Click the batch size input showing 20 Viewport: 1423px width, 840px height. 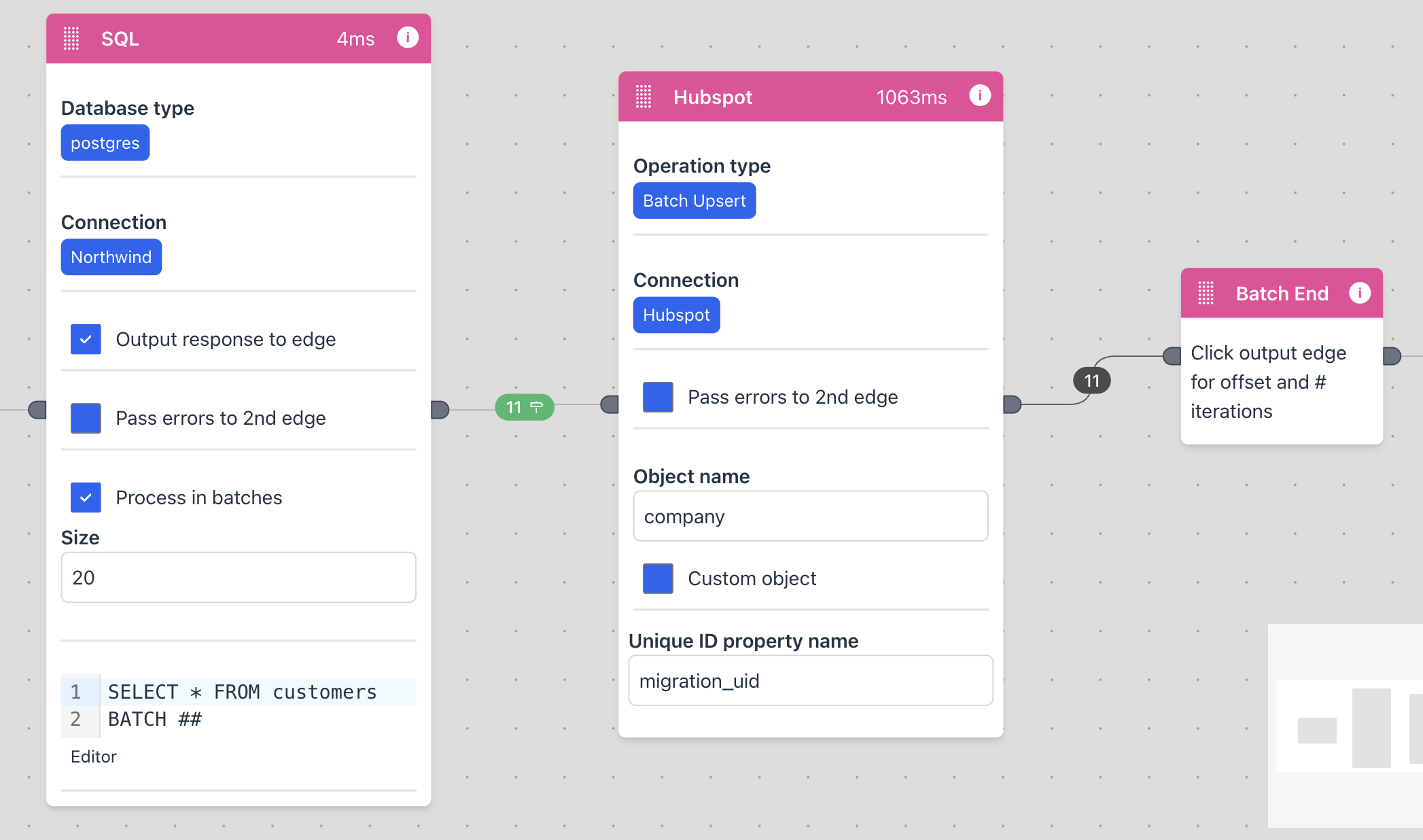click(x=237, y=576)
